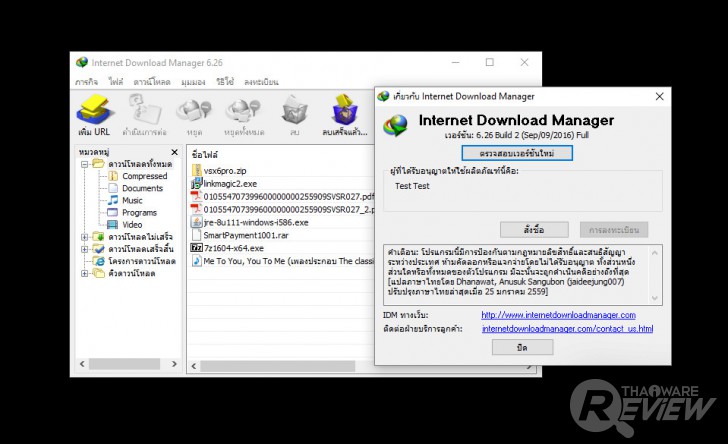The width and height of the screenshot is (728, 444).
Task: Click the ชื่อไฟล์ file name column header
Action: tap(205, 155)
